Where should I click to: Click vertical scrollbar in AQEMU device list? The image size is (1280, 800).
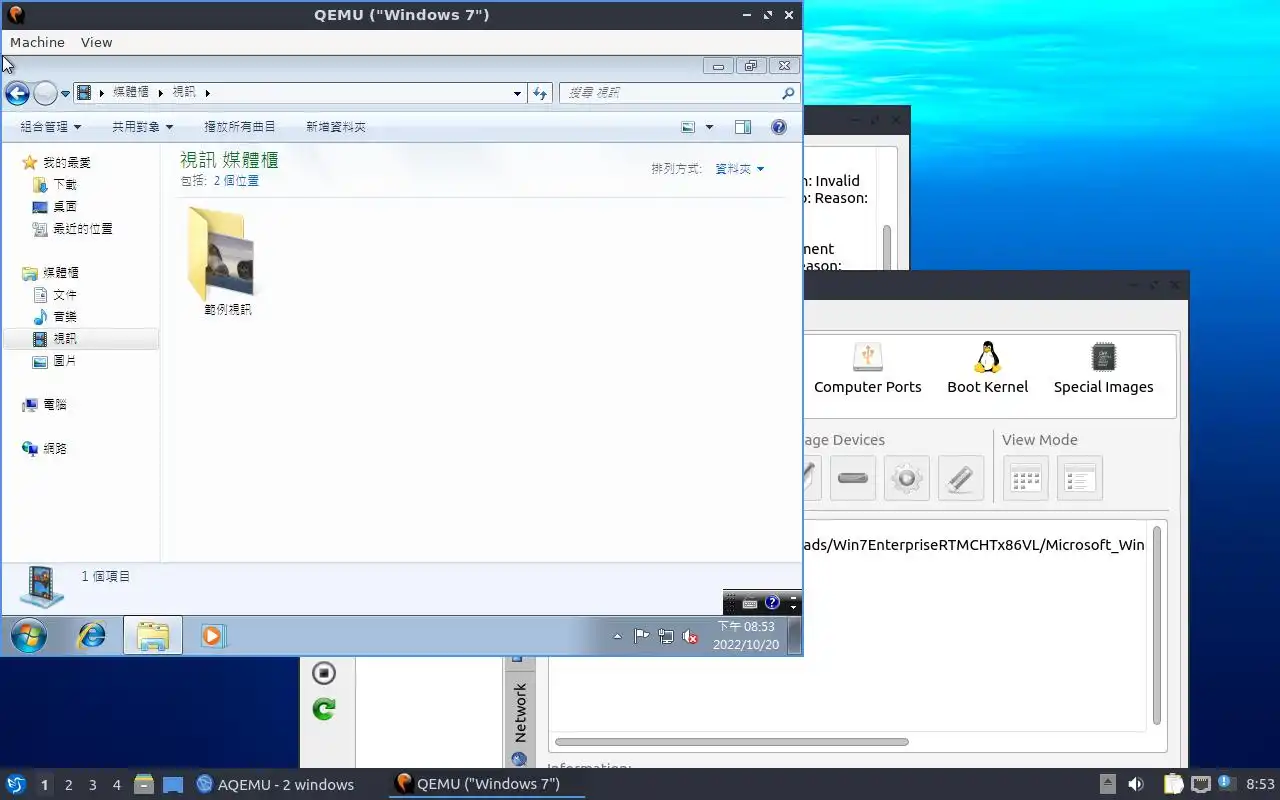point(1157,625)
